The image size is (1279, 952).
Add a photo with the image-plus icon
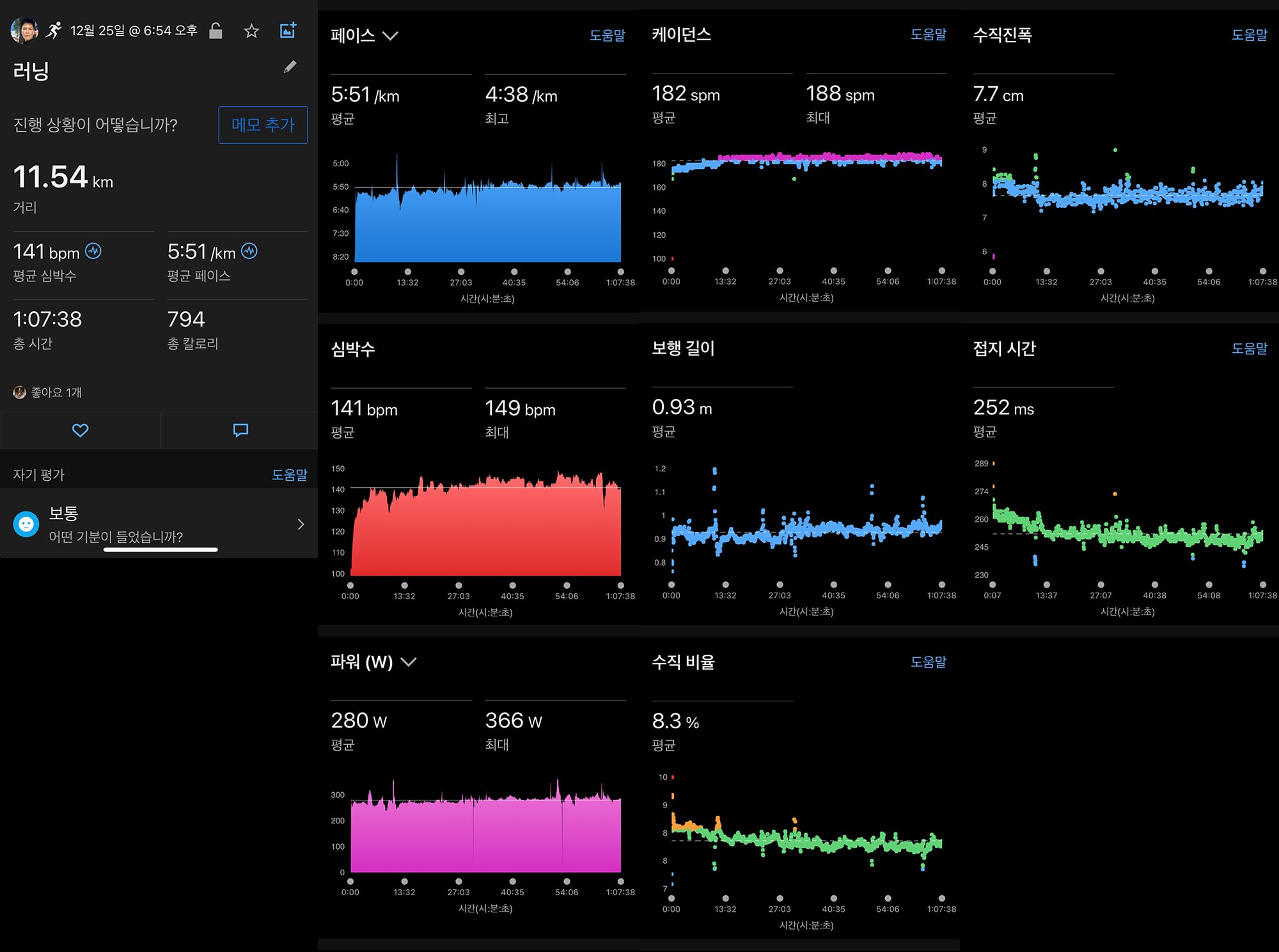(288, 30)
